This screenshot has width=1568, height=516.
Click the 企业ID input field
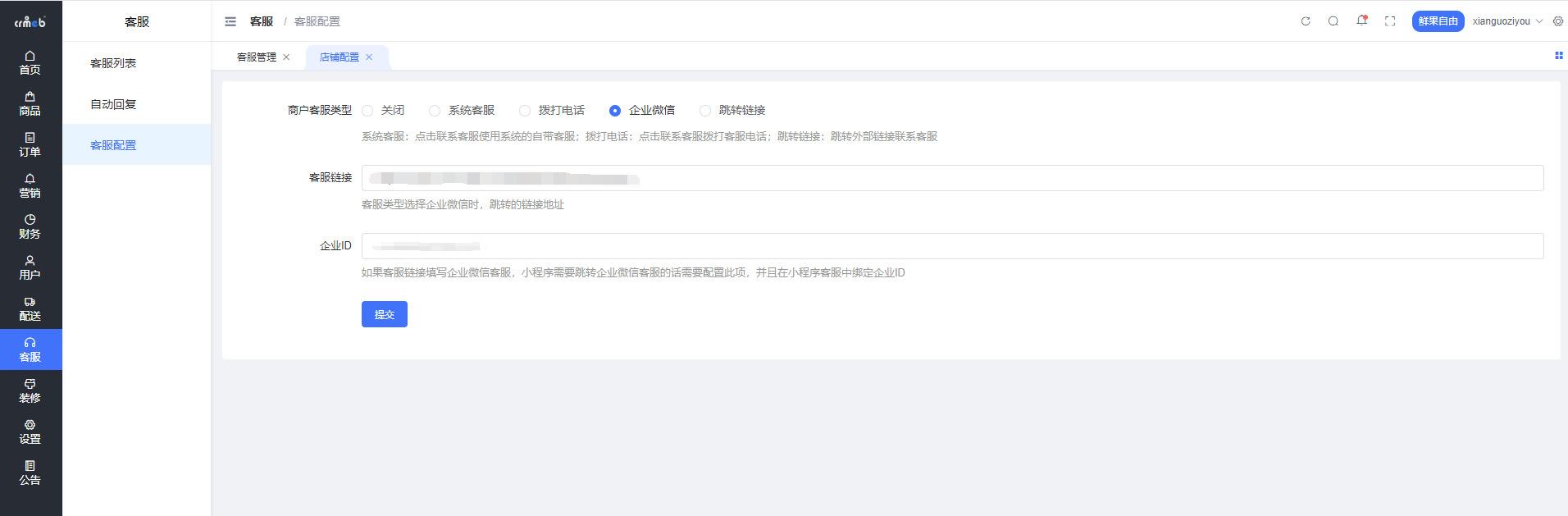click(951, 246)
